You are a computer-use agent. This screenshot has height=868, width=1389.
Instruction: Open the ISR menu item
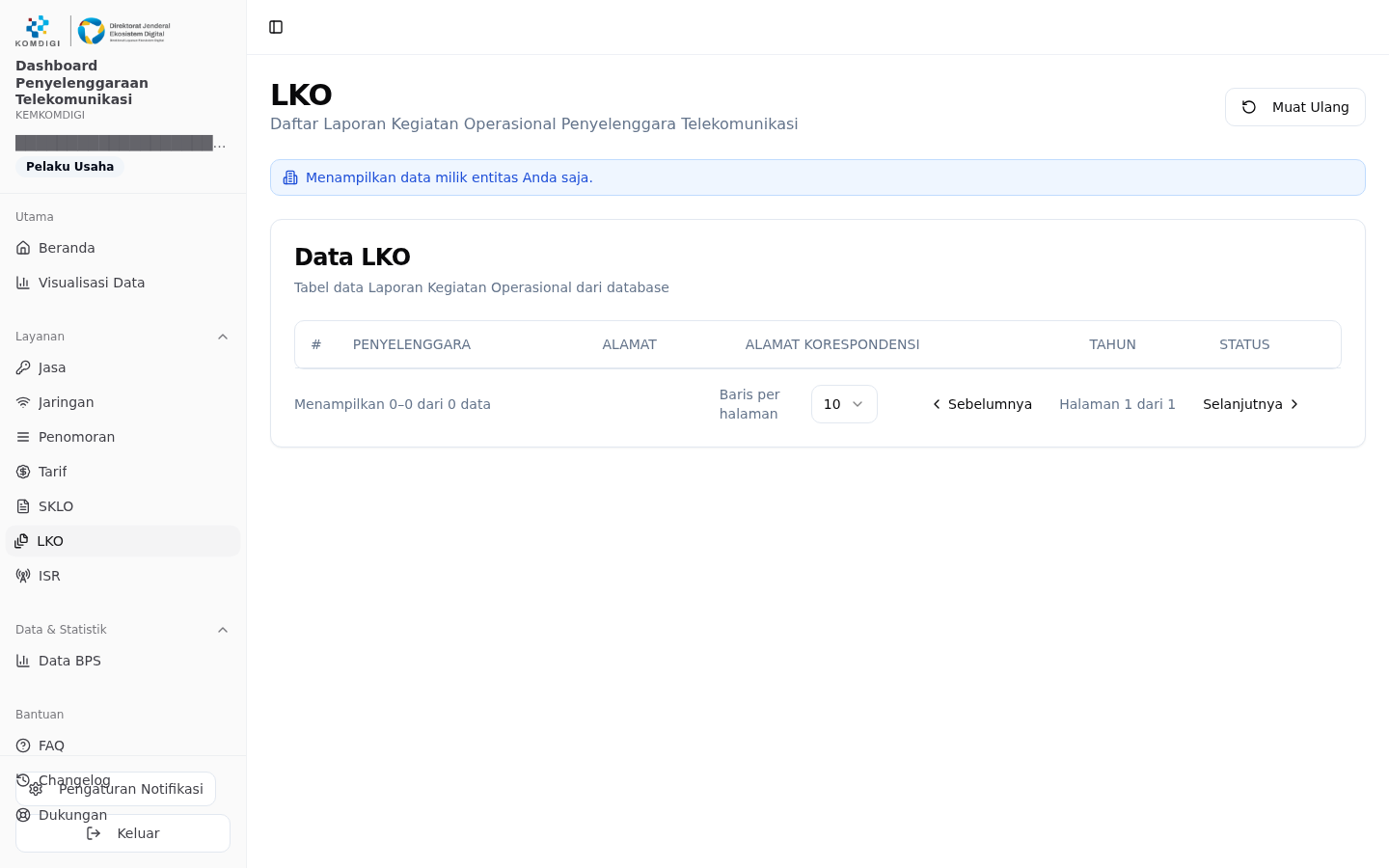(x=123, y=576)
